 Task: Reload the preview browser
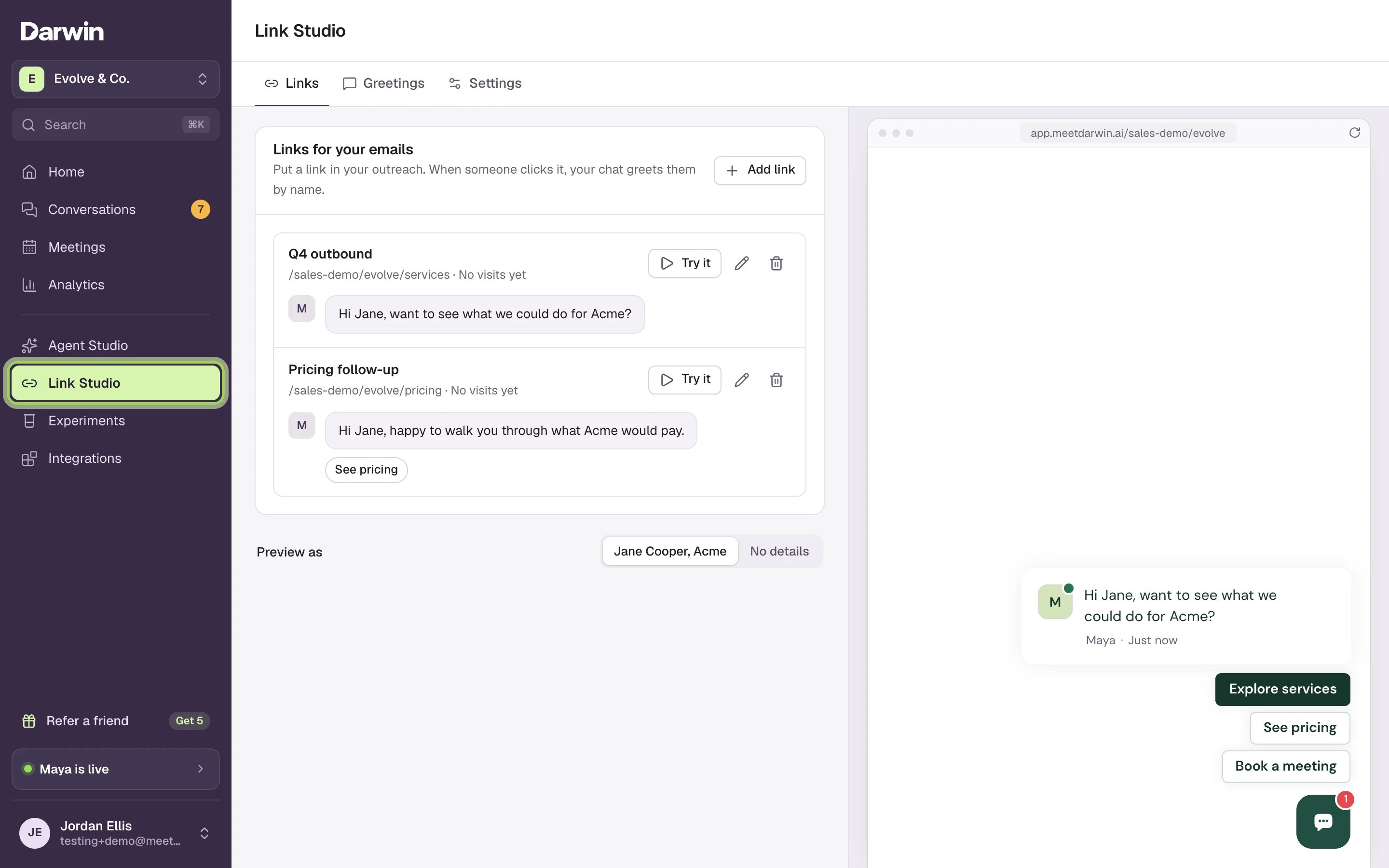tap(1355, 133)
